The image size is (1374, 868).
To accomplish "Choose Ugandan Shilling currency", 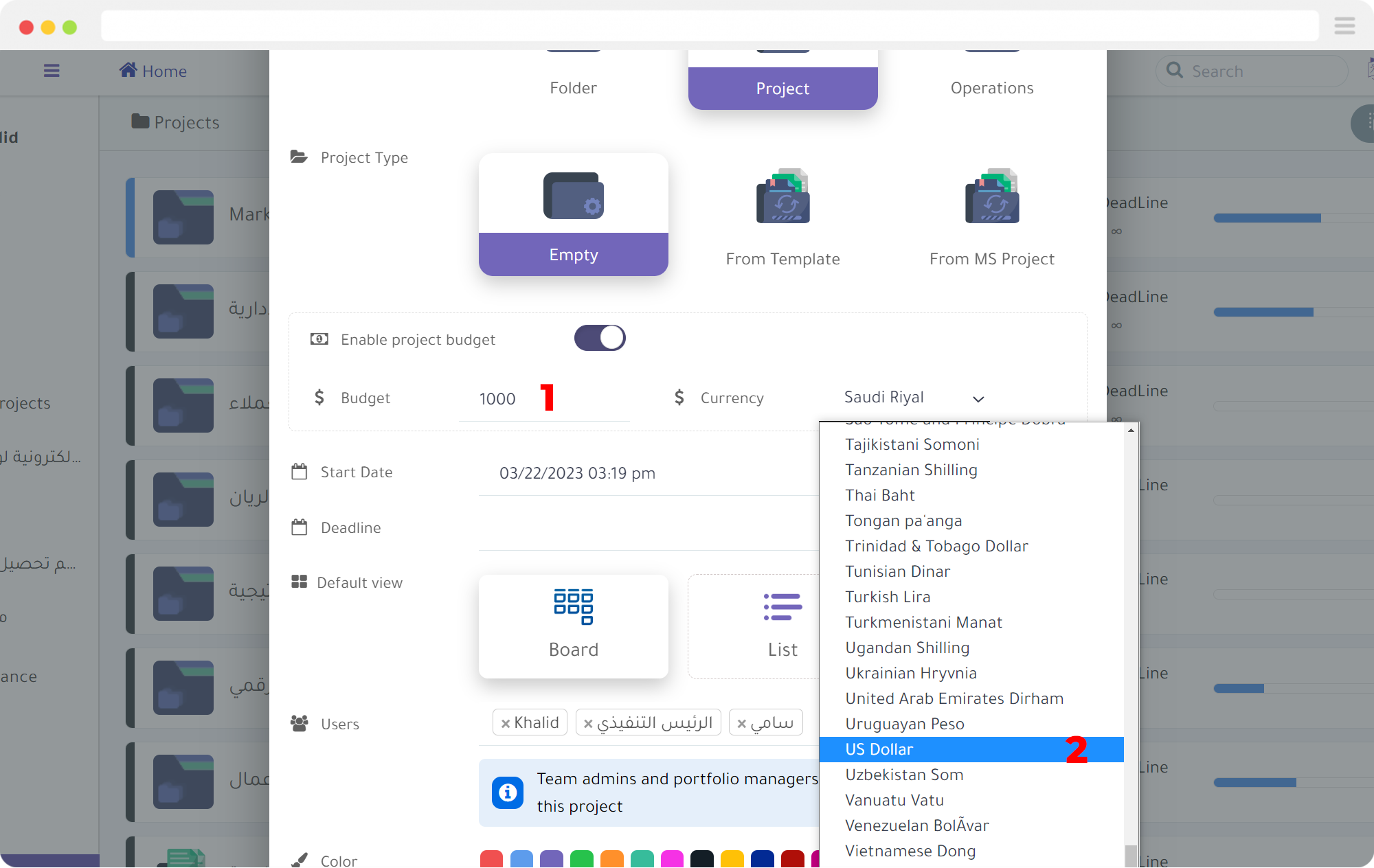I will click(971, 648).
